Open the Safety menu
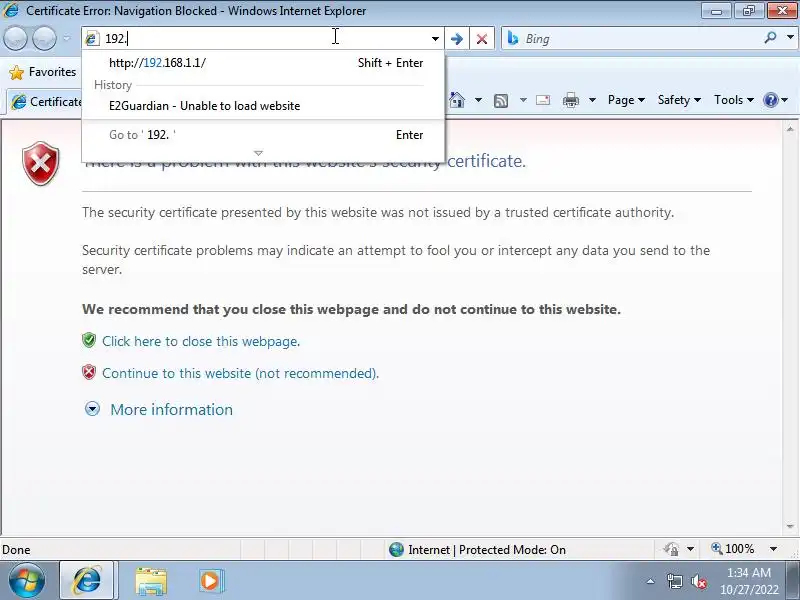The width and height of the screenshot is (800, 600). point(679,100)
